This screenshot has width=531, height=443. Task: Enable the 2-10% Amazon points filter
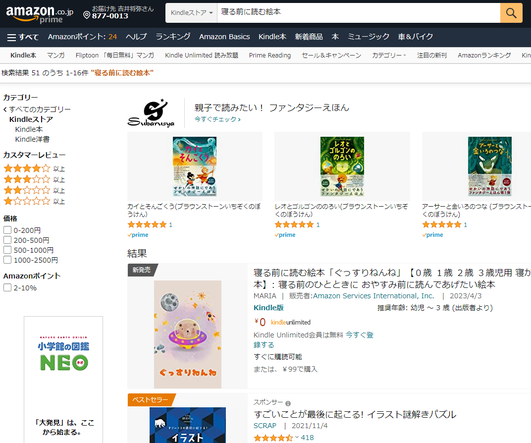pos(7,288)
